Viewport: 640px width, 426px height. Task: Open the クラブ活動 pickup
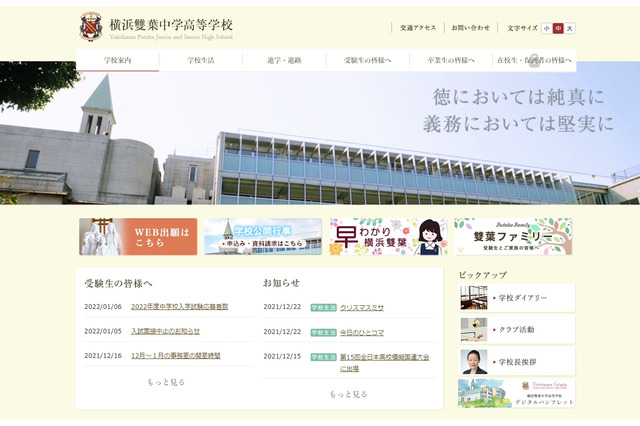point(517,329)
